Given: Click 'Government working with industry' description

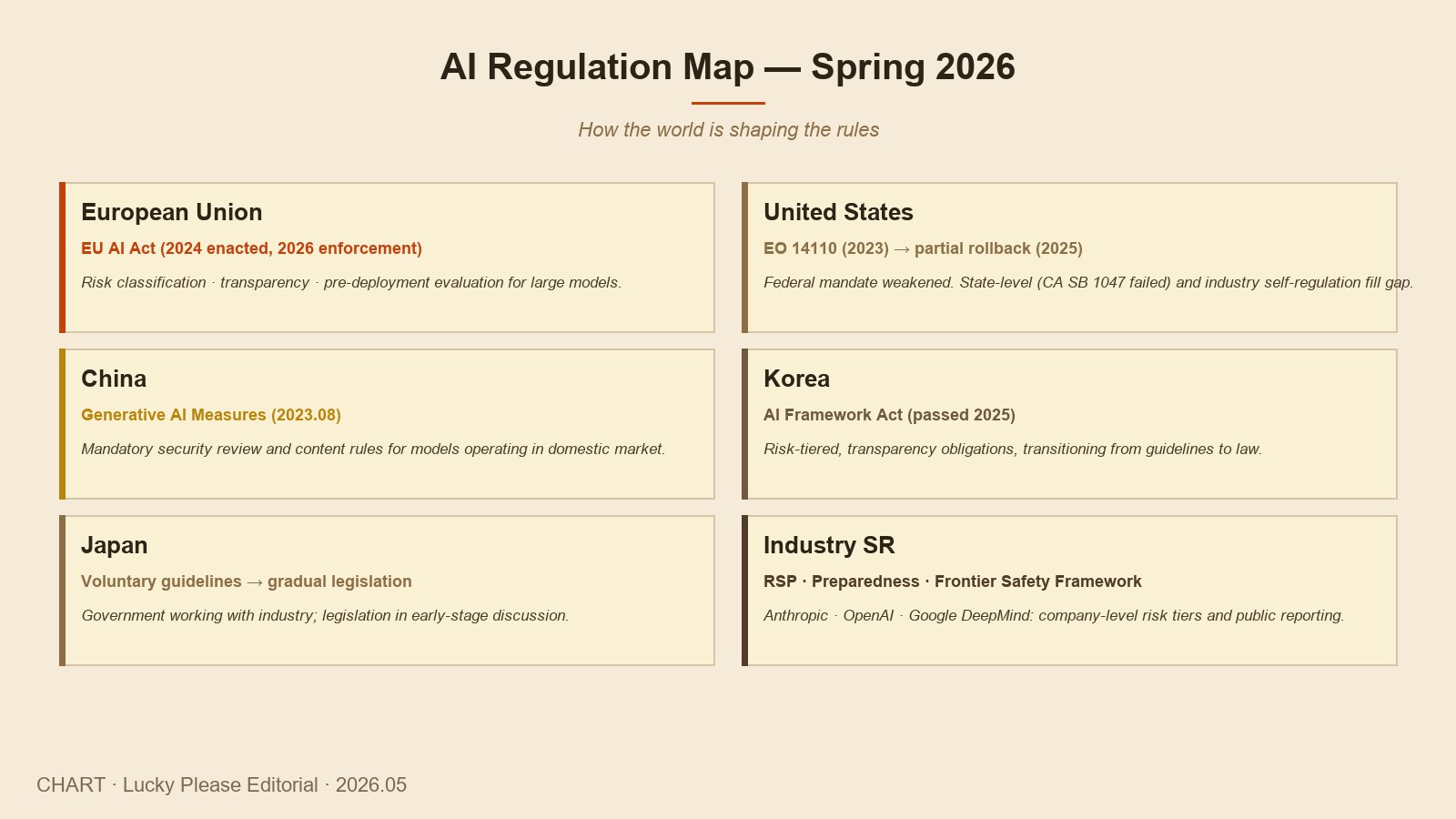Looking at the screenshot, I should (x=325, y=616).
